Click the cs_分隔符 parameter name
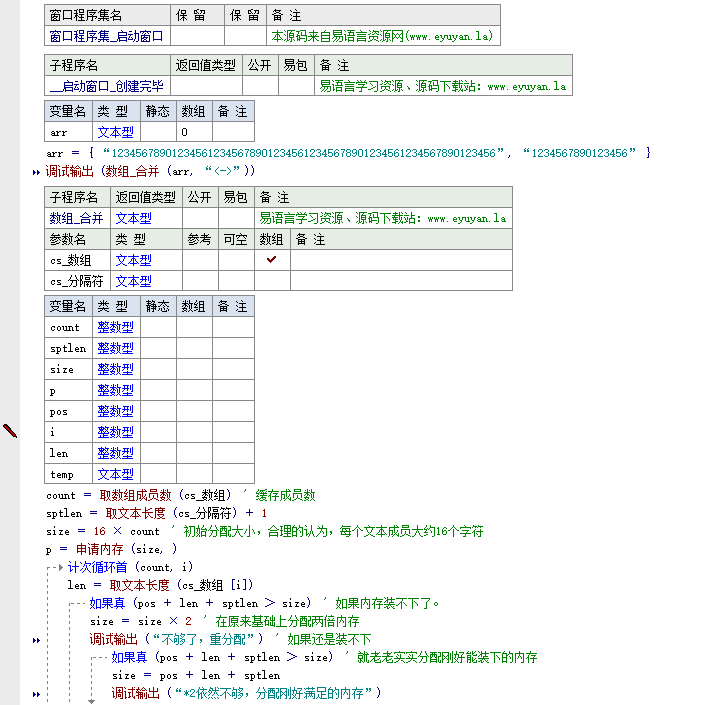Viewport: 708px width, 705px height. (x=77, y=281)
